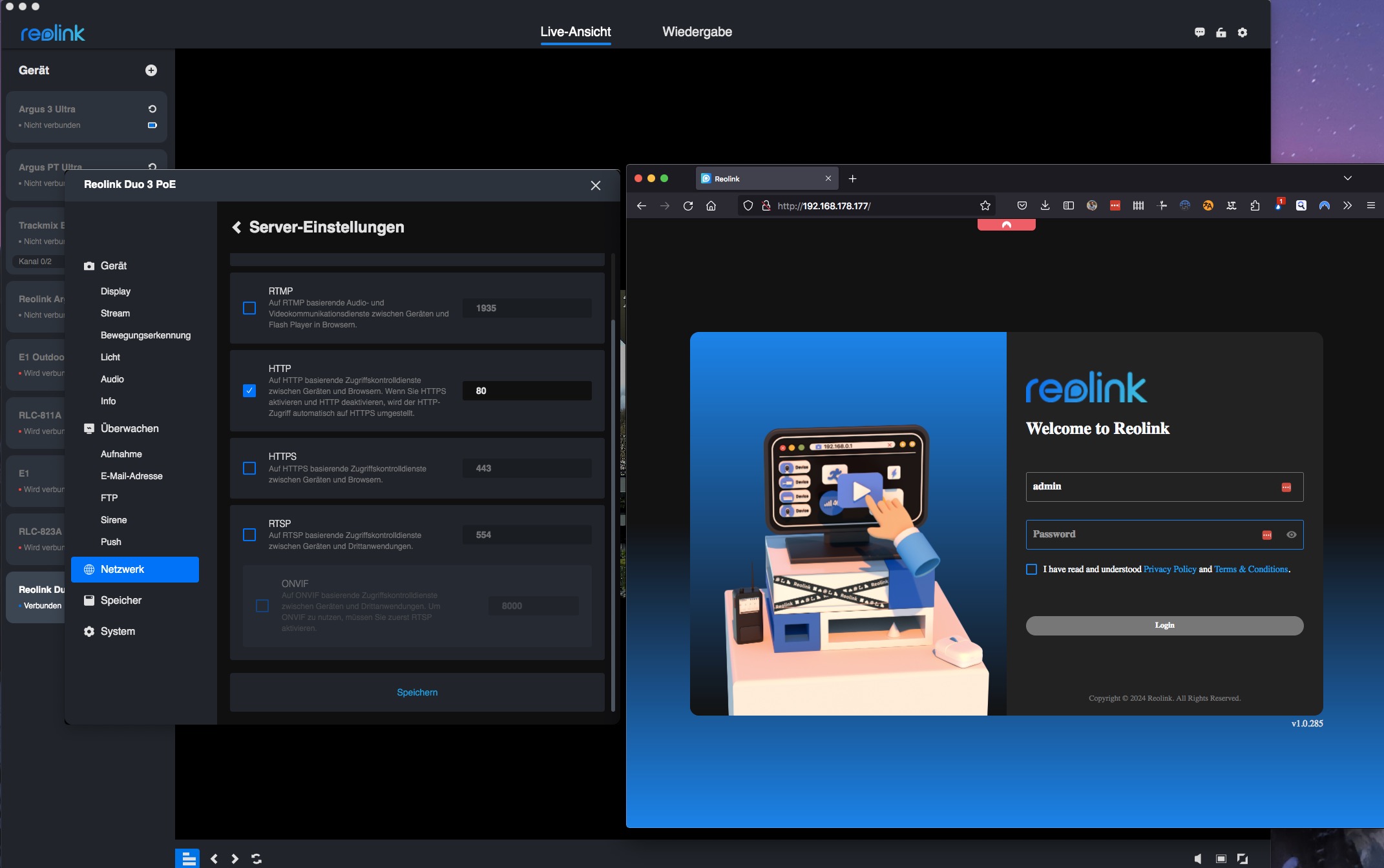This screenshot has width=1384, height=868.
Task: Click the Firefox downloads arrow icon
Action: [x=1045, y=205]
